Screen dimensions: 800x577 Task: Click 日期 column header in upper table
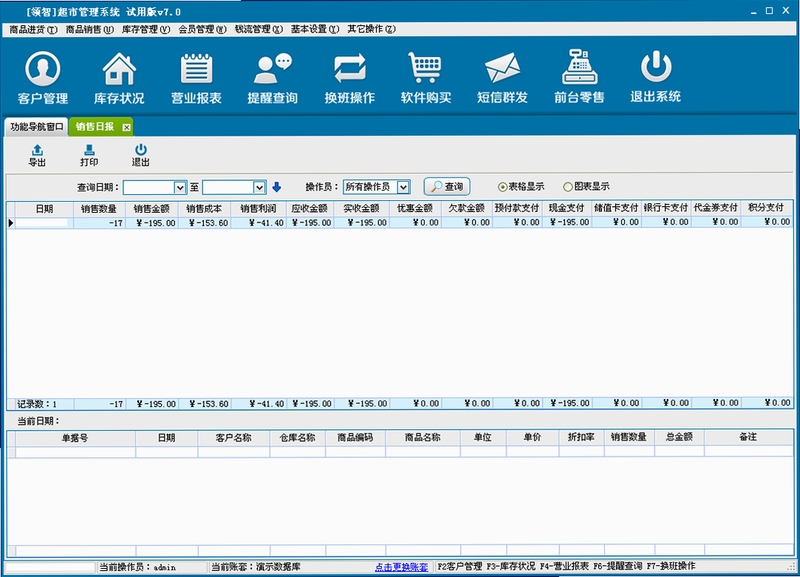click(x=44, y=209)
